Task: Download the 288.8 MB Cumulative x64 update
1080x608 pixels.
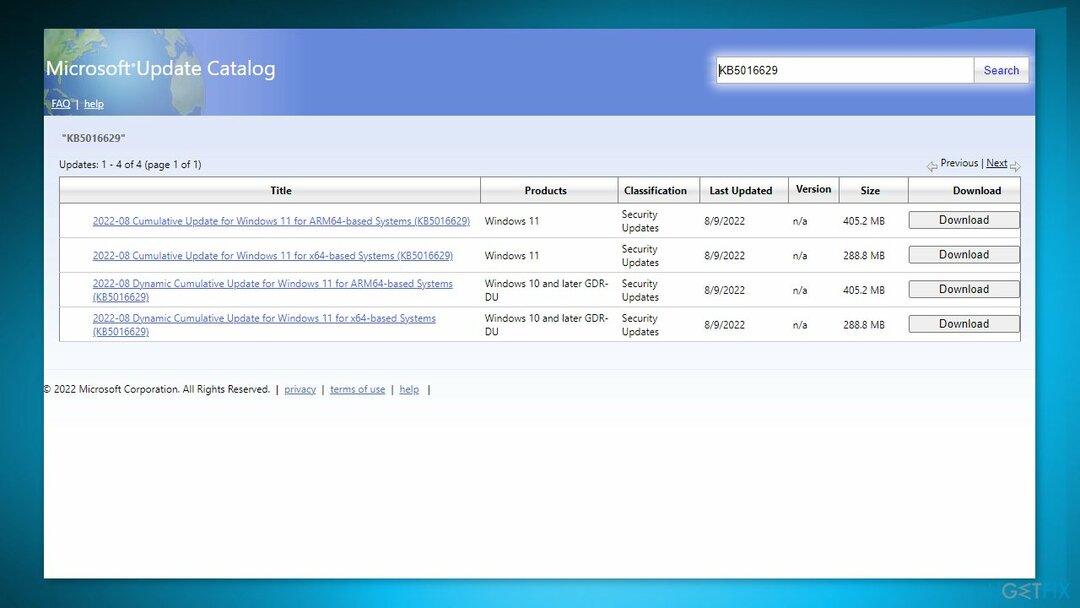Action: coord(963,255)
